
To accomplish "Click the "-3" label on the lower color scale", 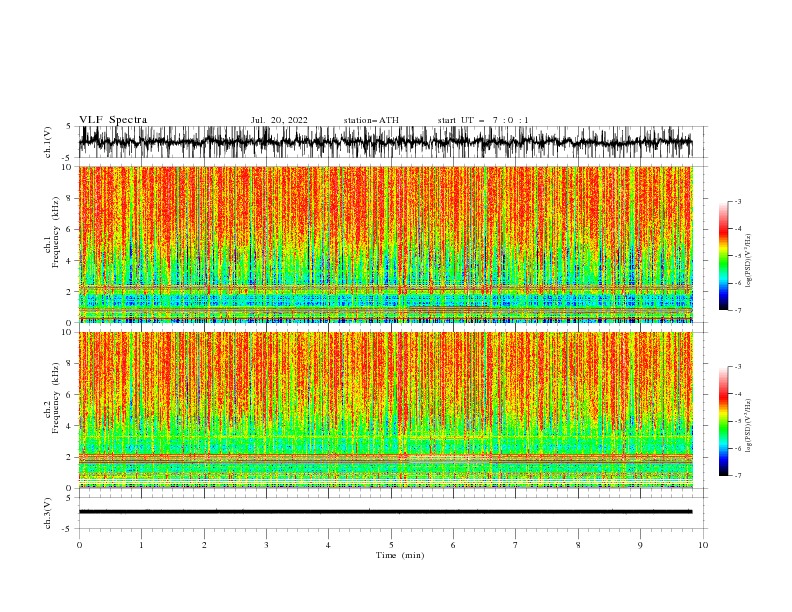I will coord(738,367).
